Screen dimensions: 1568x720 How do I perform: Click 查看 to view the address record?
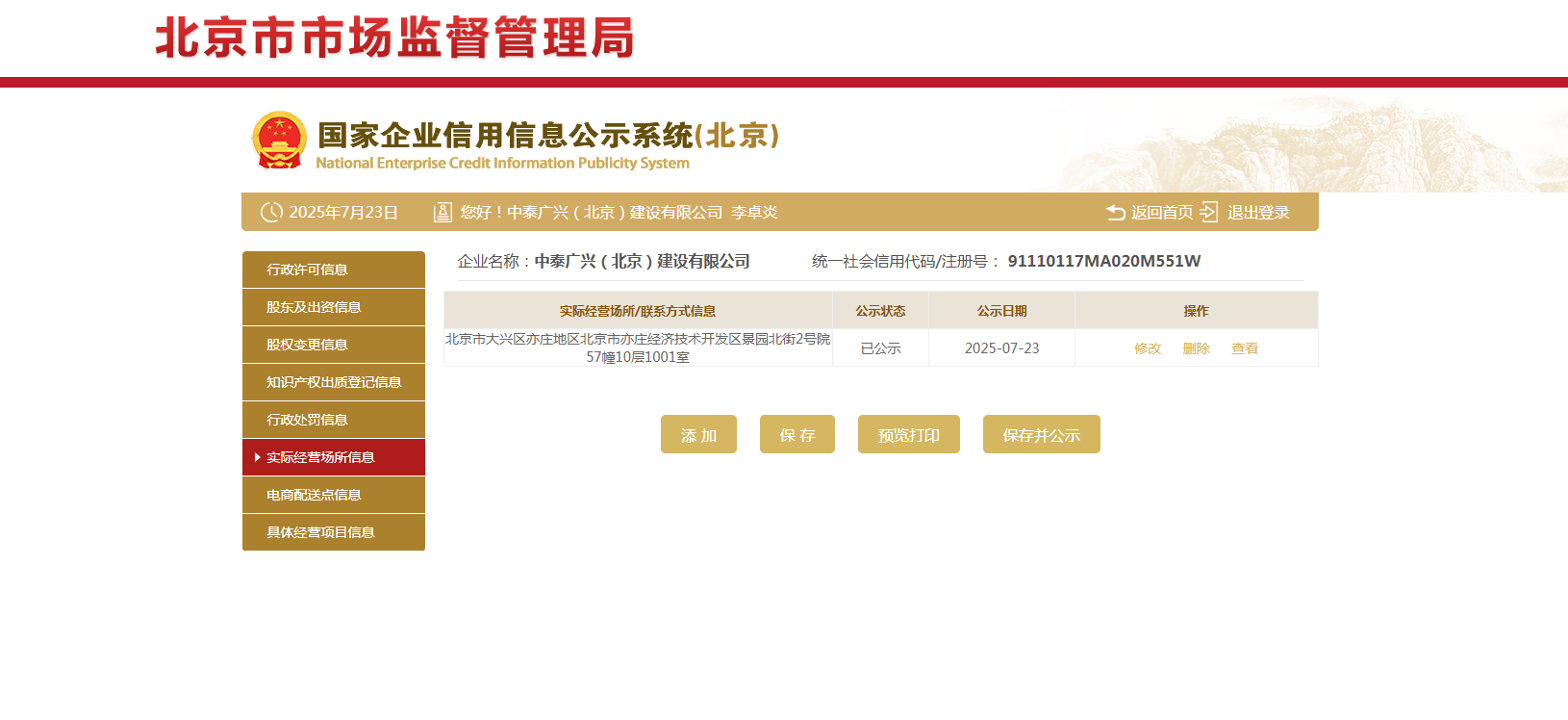coord(1245,348)
